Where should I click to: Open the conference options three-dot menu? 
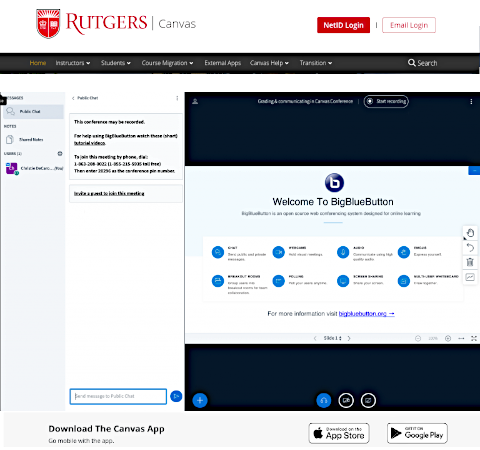471,101
